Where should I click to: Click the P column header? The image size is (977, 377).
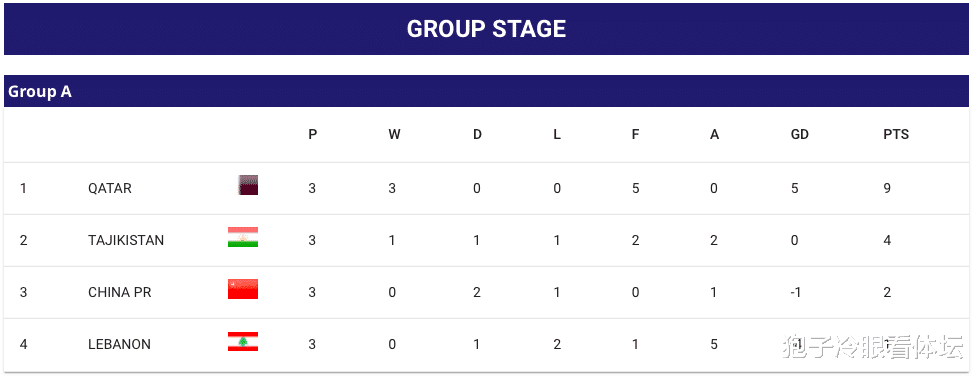tap(313, 134)
